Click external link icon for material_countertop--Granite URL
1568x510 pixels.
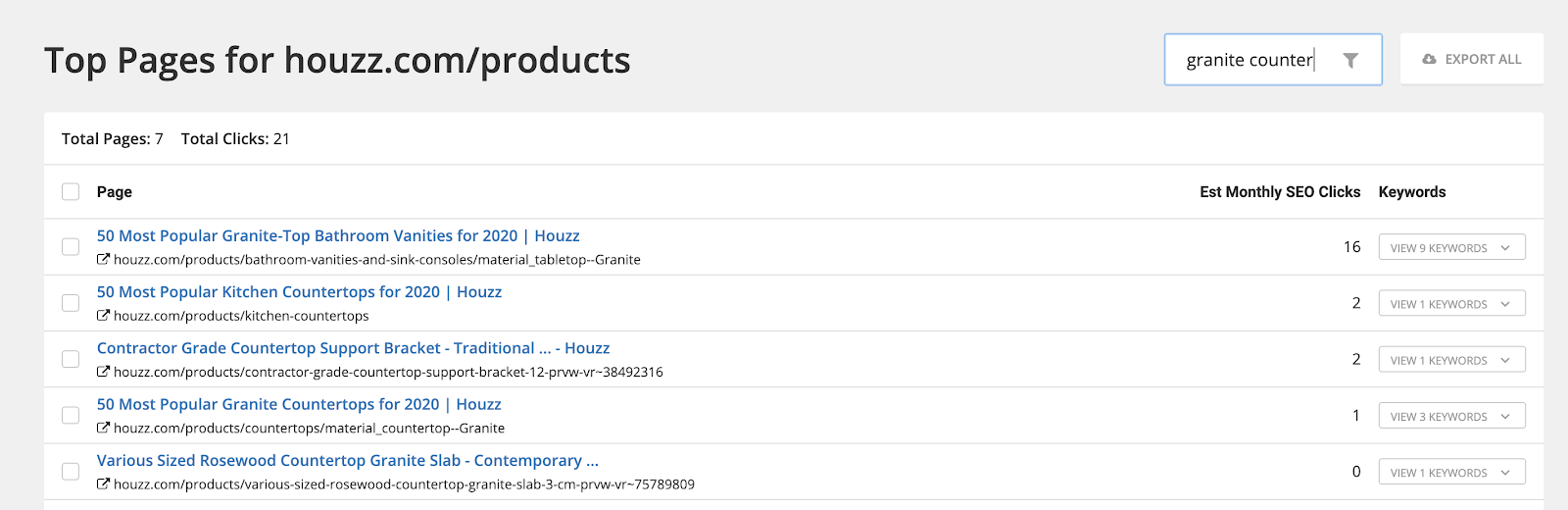click(103, 428)
